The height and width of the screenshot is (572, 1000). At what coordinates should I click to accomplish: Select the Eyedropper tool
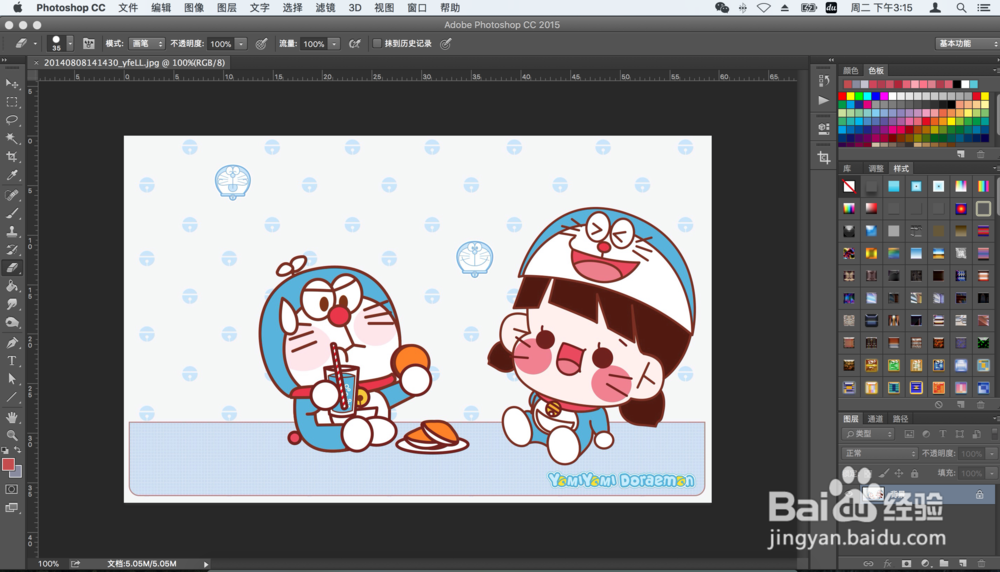click(12, 175)
